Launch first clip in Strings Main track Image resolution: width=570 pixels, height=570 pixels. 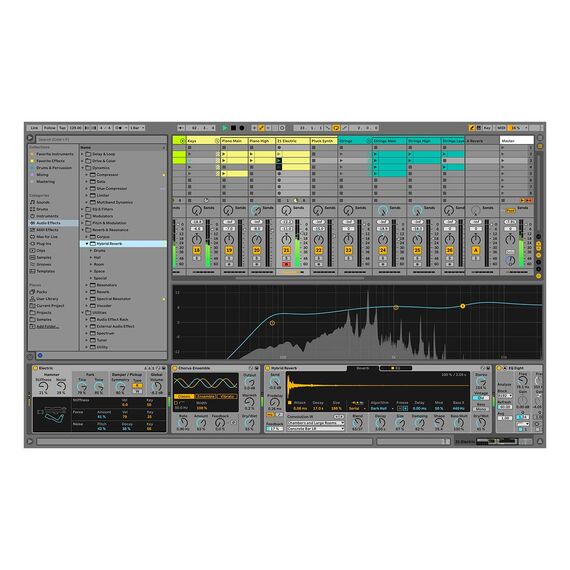click(376, 154)
